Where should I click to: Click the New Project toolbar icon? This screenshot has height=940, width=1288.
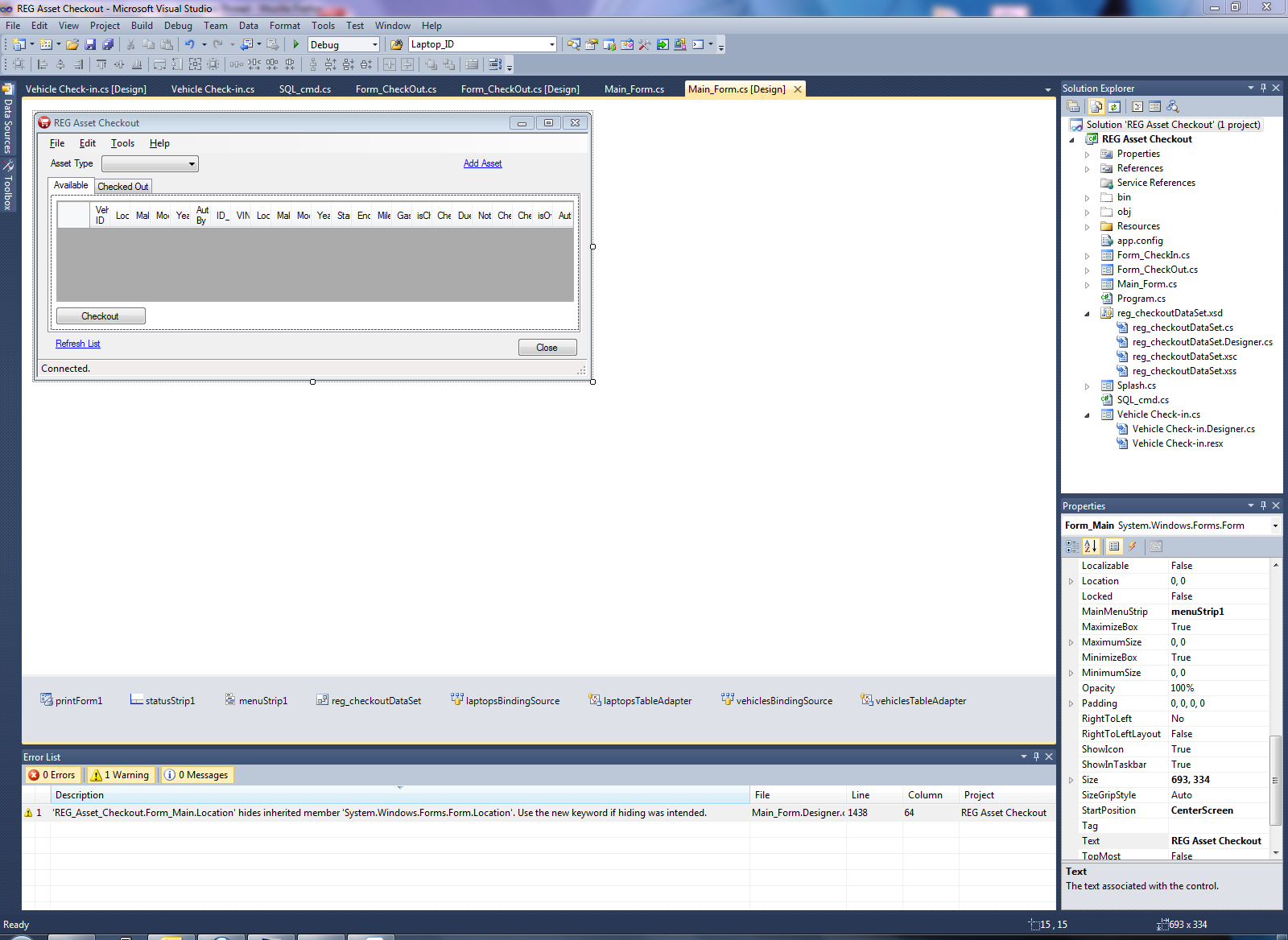tap(19, 44)
